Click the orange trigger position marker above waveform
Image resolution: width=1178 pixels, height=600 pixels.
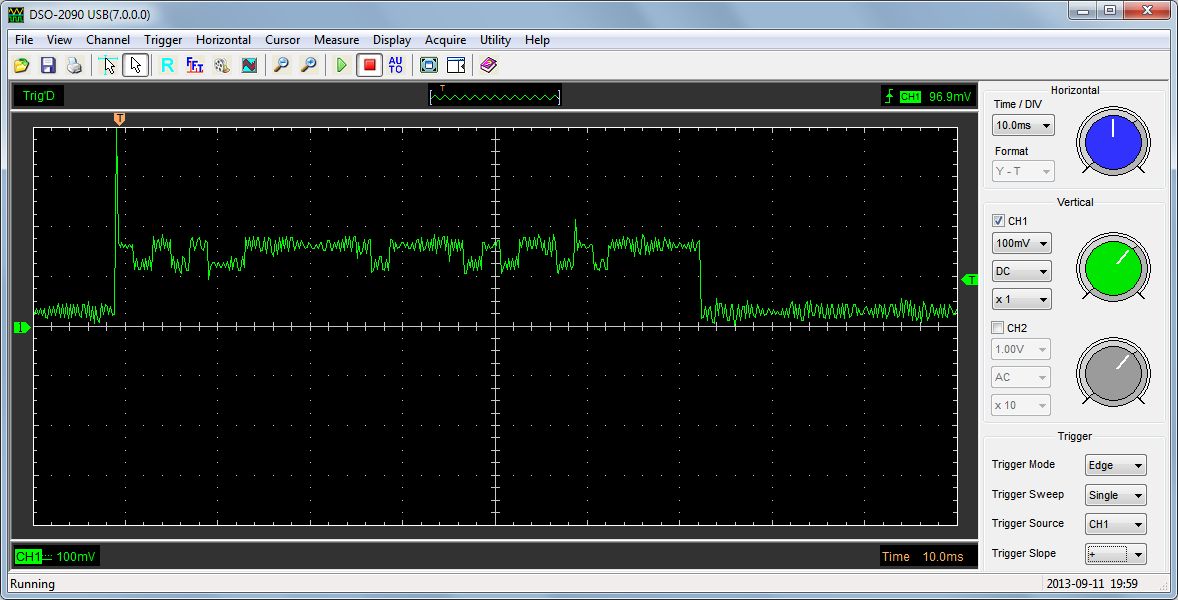click(119, 119)
